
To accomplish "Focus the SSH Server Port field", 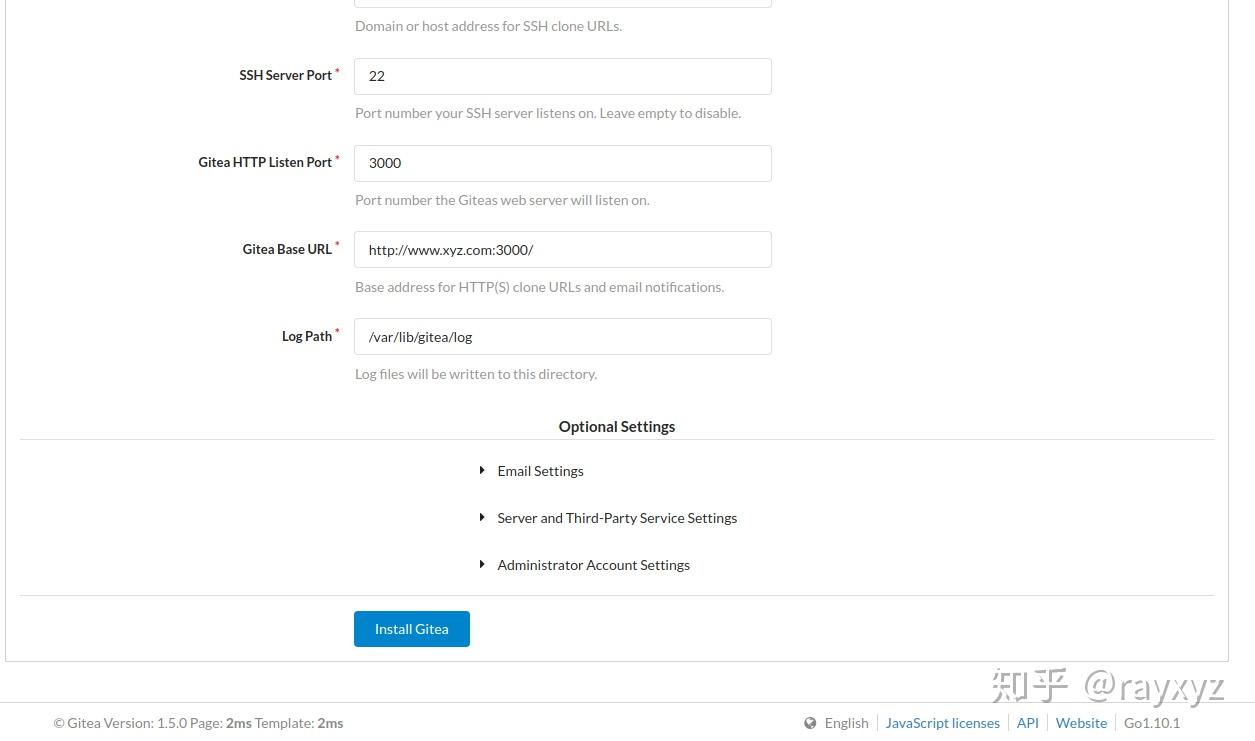I will (x=563, y=76).
